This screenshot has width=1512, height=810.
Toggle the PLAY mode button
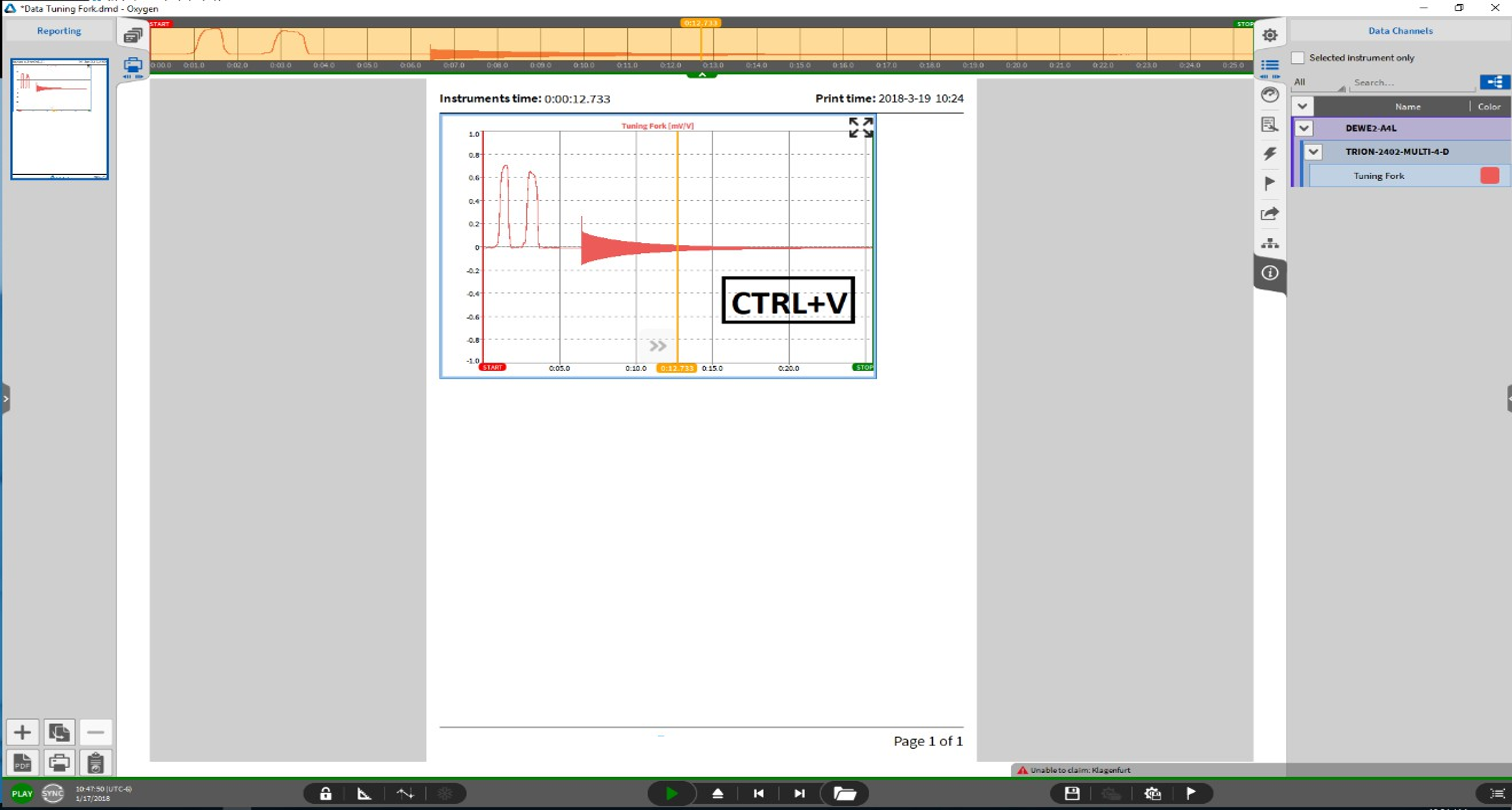pyautogui.click(x=22, y=793)
